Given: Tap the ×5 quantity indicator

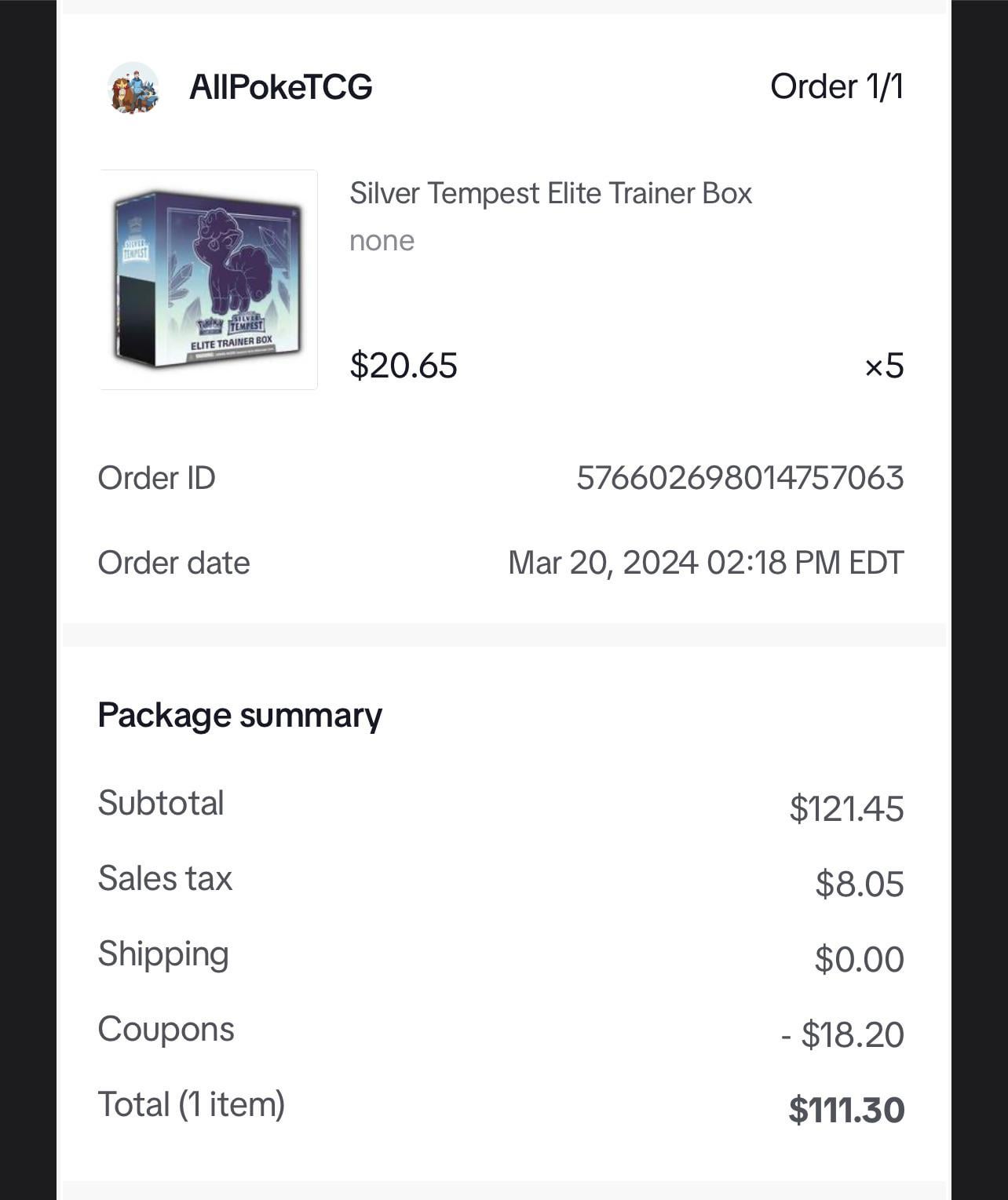Looking at the screenshot, I should point(884,366).
